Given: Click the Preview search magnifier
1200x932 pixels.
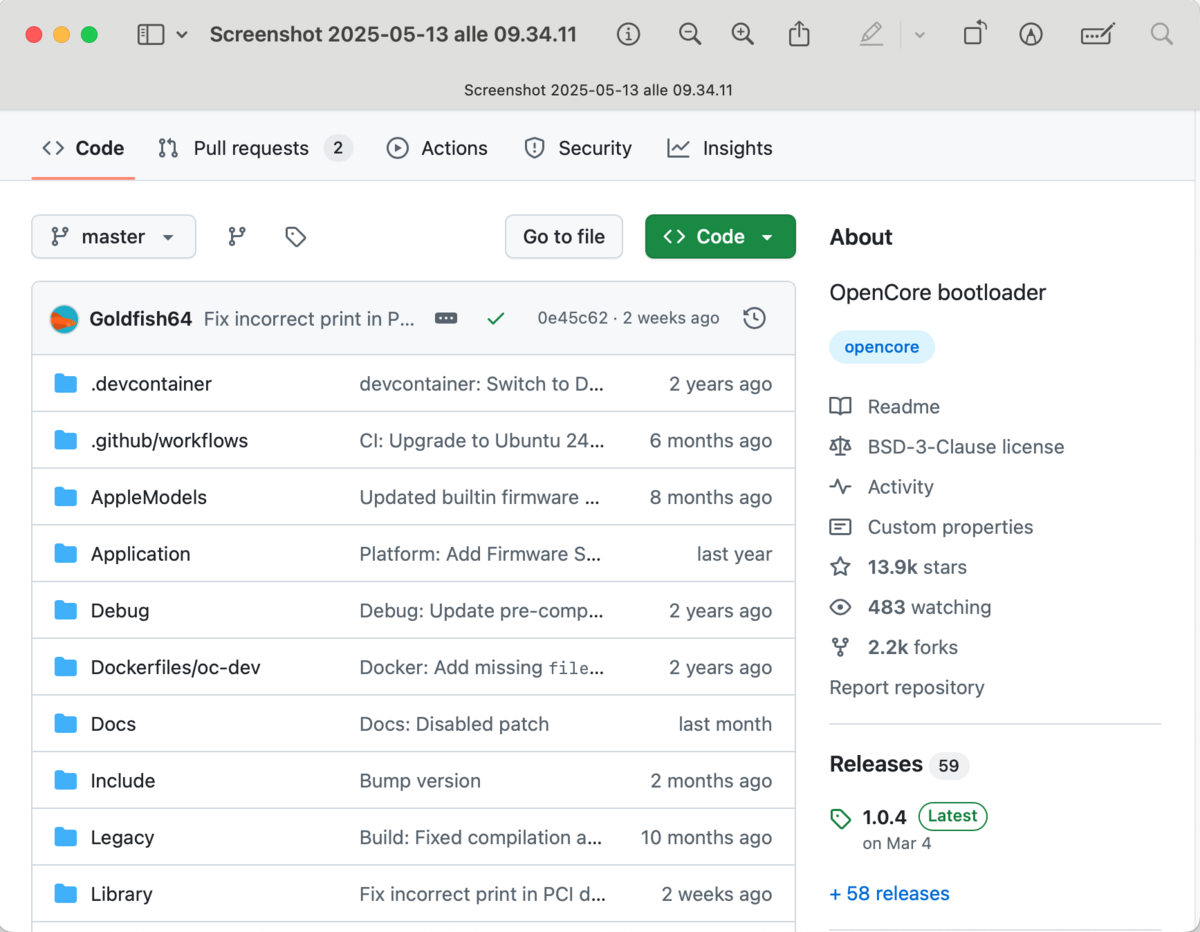Looking at the screenshot, I should (x=1161, y=35).
